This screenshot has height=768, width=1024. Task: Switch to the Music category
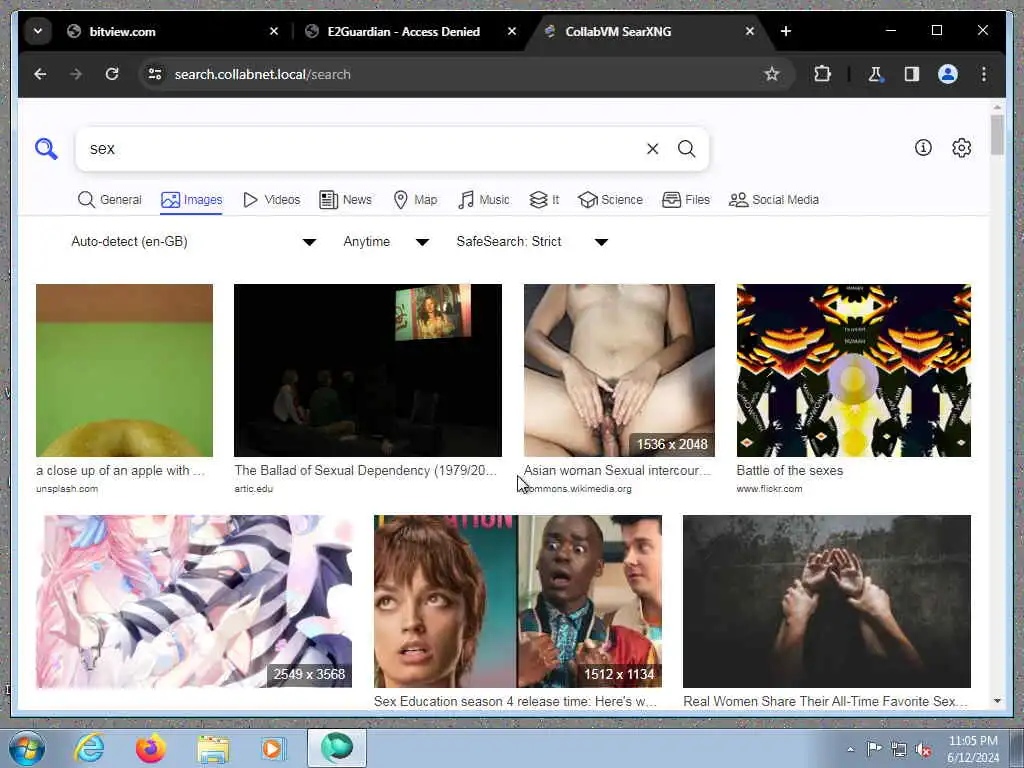[484, 200]
